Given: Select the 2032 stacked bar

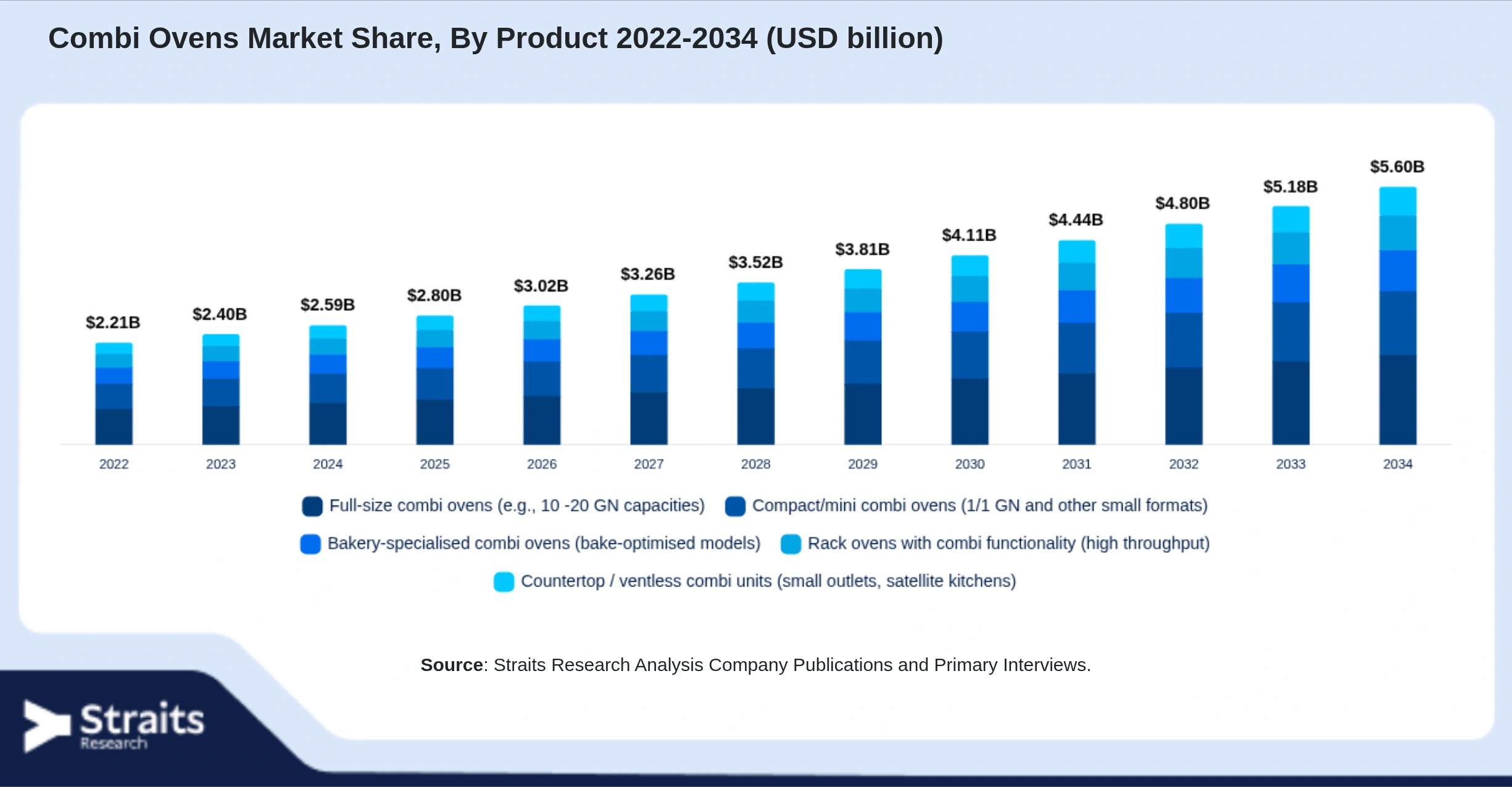Looking at the screenshot, I should pyautogui.click(x=1184, y=334).
